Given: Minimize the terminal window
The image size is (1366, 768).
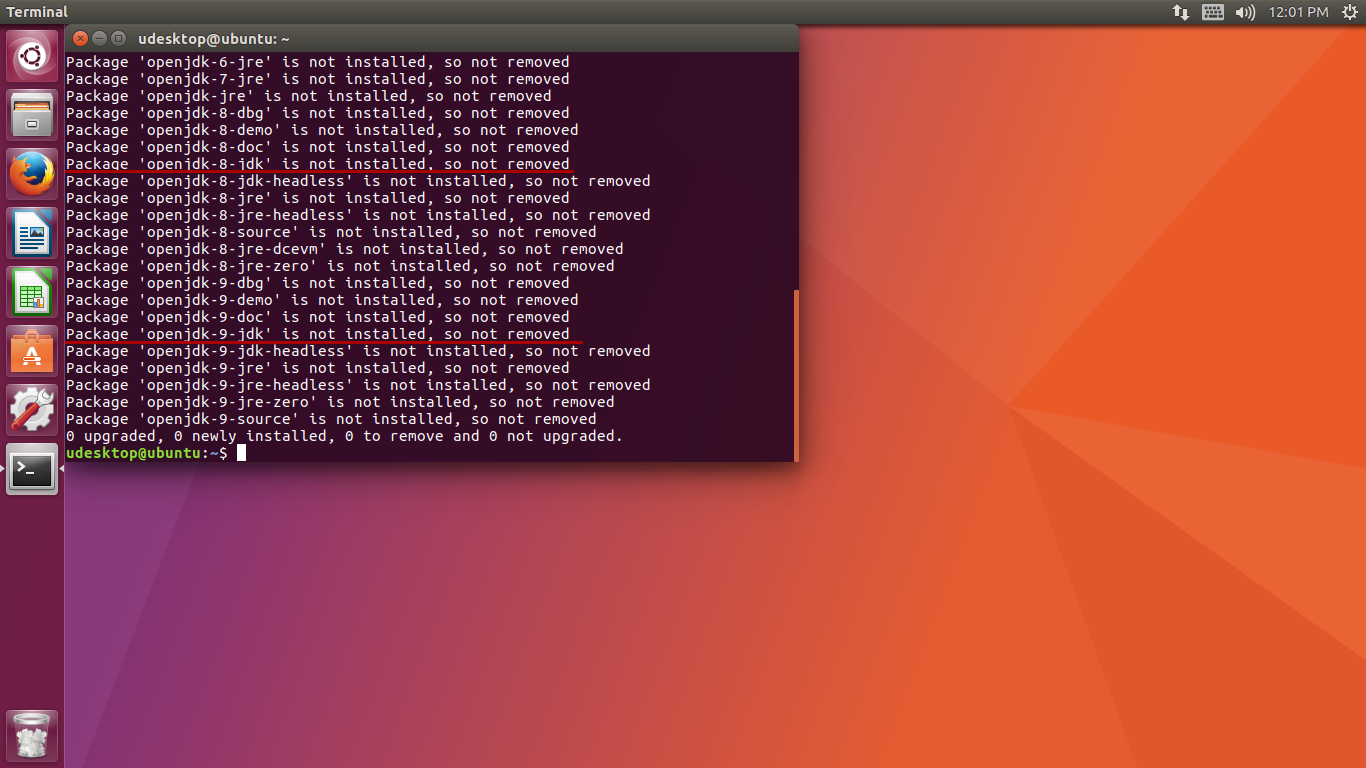Looking at the screenshot, I should 100,38.
